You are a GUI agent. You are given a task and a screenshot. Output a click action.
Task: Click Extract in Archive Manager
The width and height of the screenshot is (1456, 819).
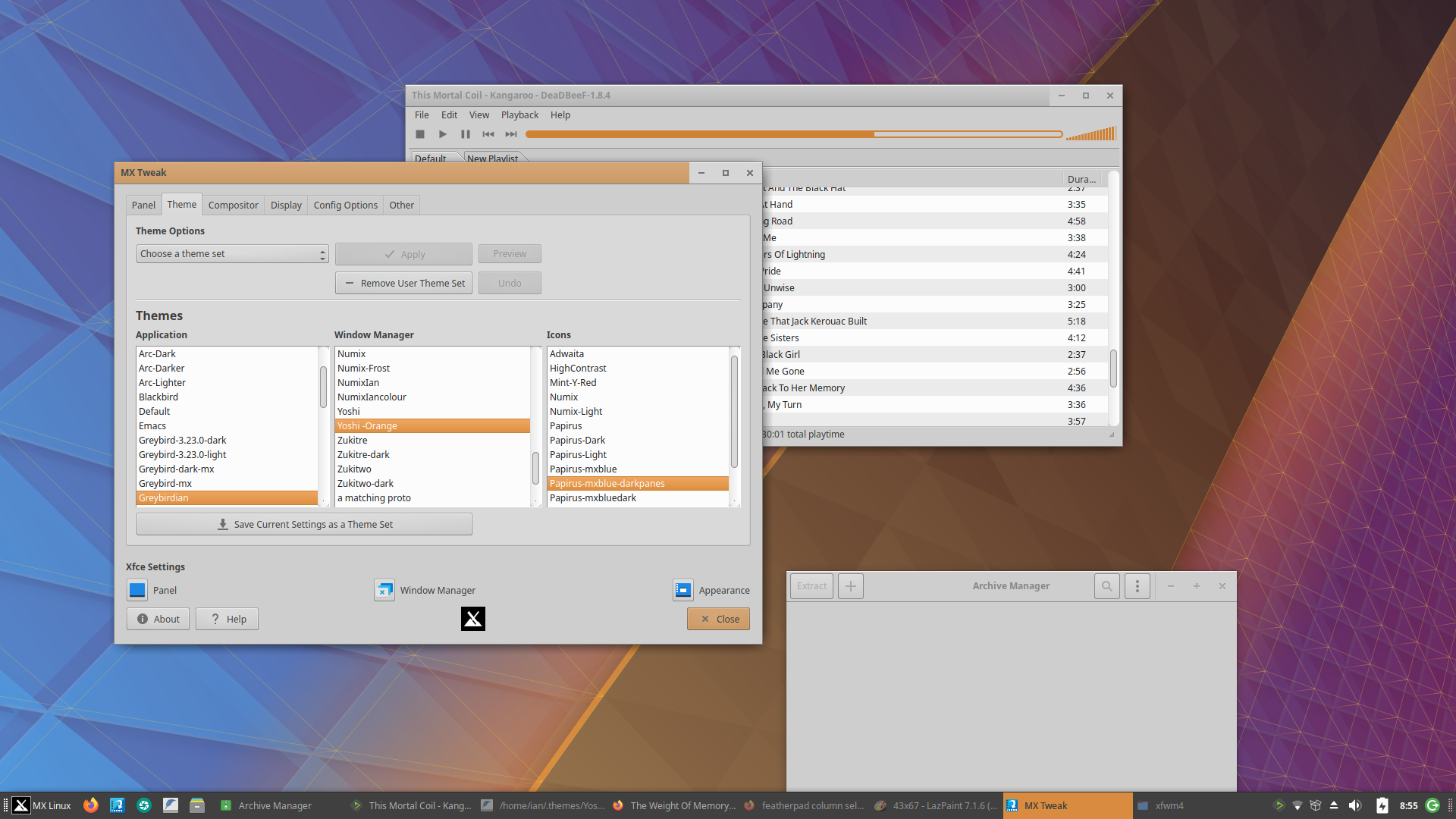click(811, 586)
